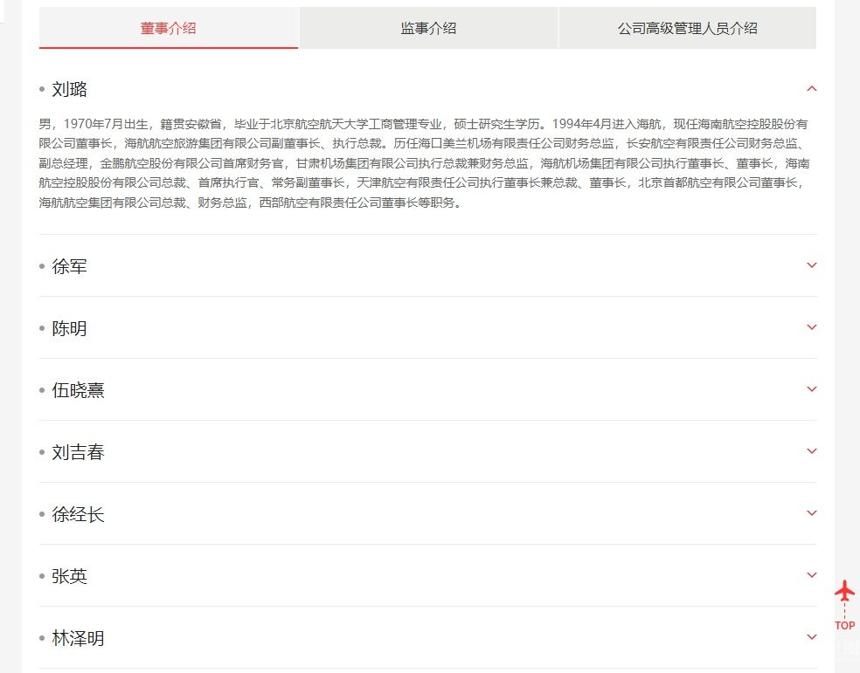Expand the 徐军 director entry

tap(812, 265)
